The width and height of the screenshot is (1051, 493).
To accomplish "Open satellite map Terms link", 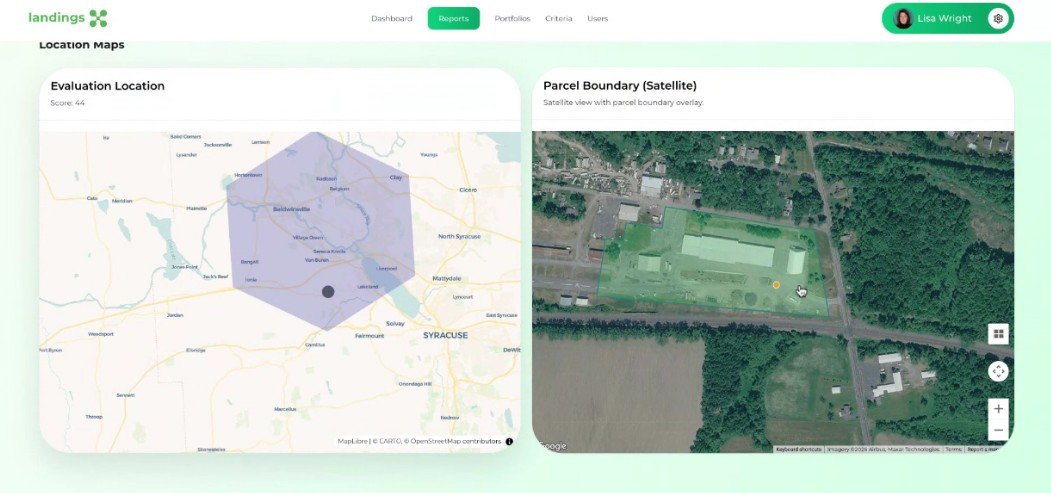I will point(952,449).
